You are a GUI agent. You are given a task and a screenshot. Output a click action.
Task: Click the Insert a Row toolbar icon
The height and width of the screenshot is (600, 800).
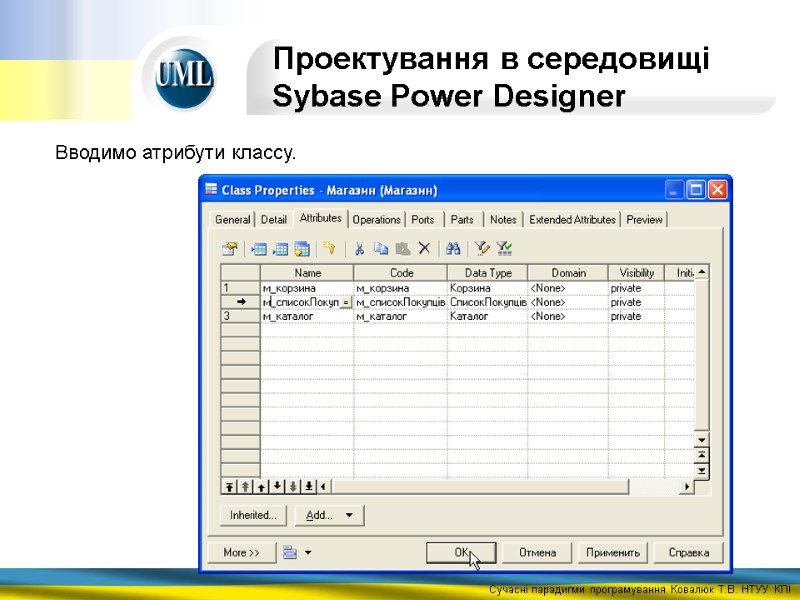[258, 248]
